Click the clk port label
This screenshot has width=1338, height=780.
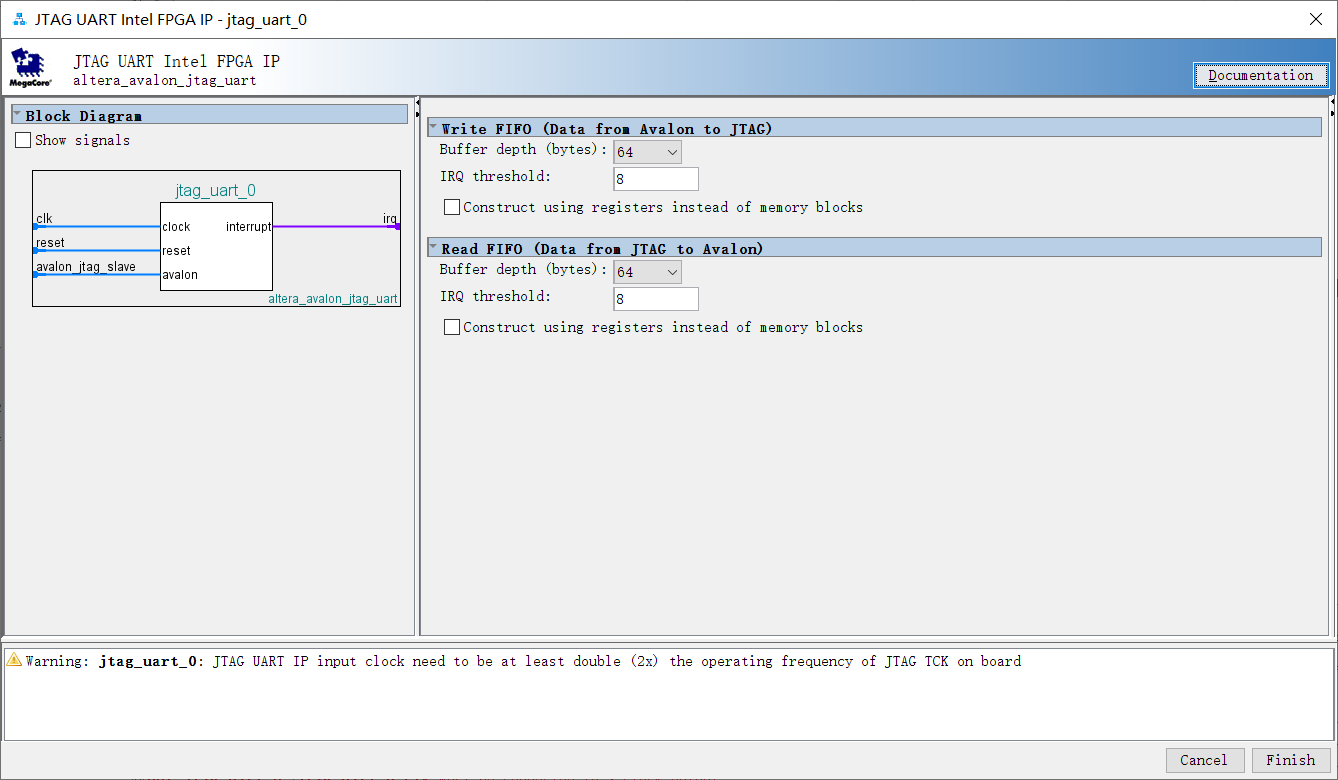(x=44, y=218)
